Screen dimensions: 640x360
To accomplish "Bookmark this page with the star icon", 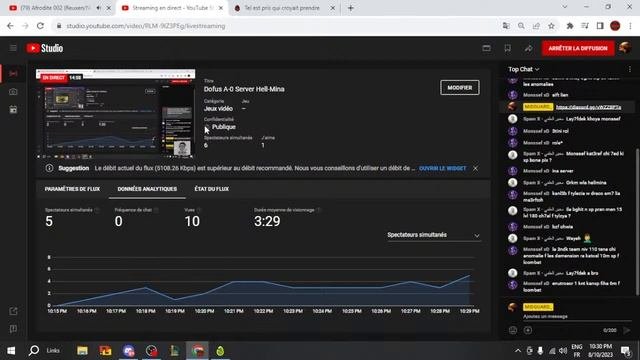I will [x=551, y=26].
